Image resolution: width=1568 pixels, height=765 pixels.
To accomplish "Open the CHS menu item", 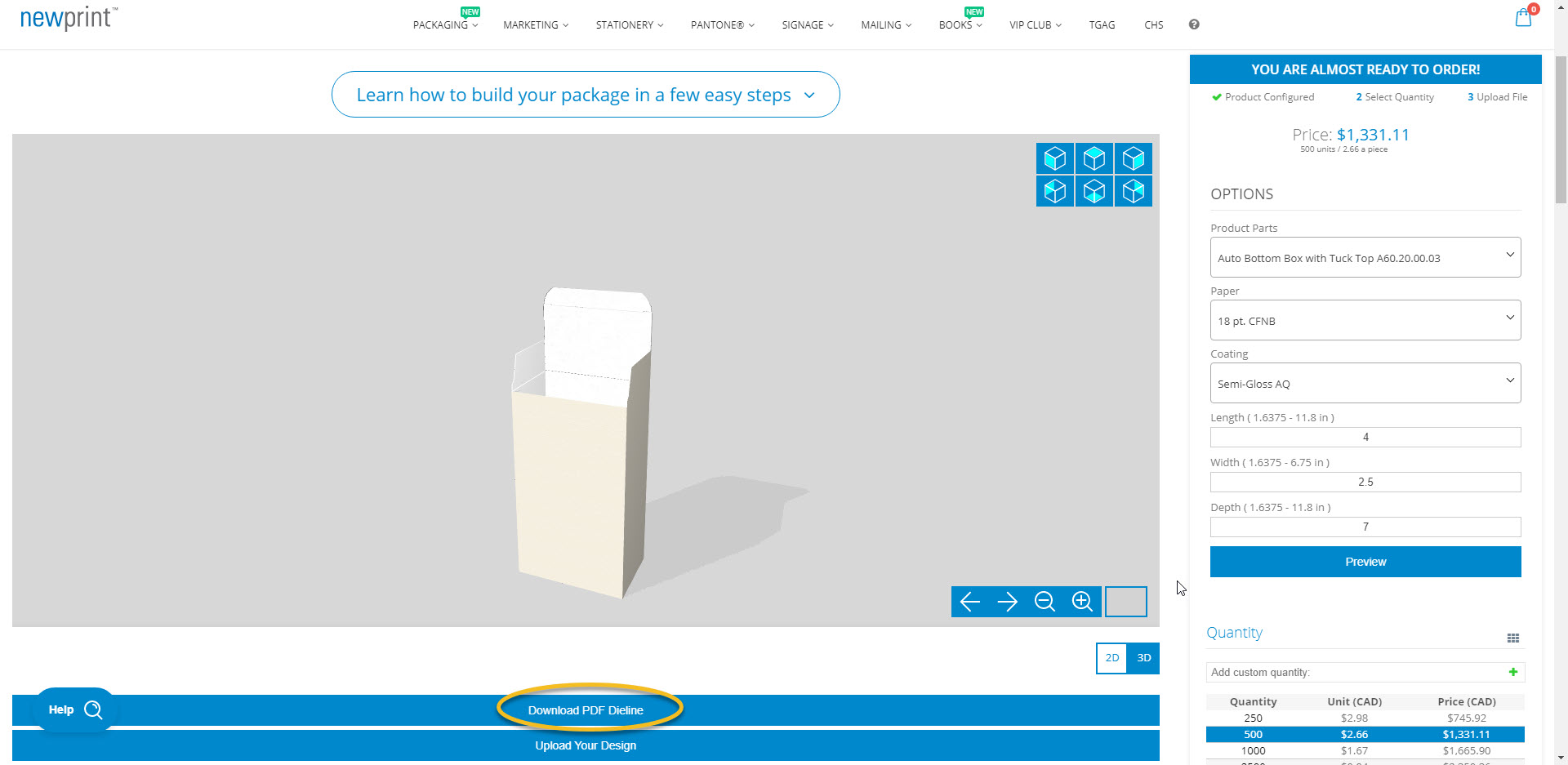I will [x=1153, y=24].
